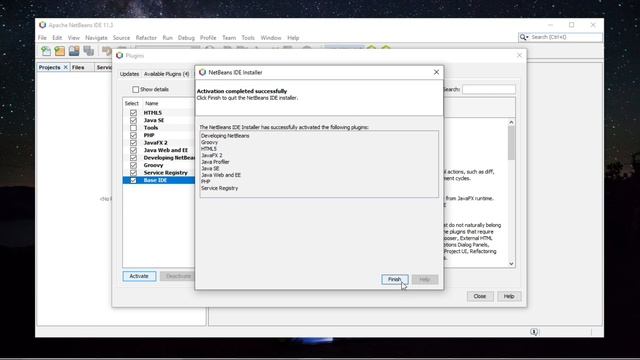The image size is (640, 360).
Task: Open the Run menu
Action: coord(167,38)
